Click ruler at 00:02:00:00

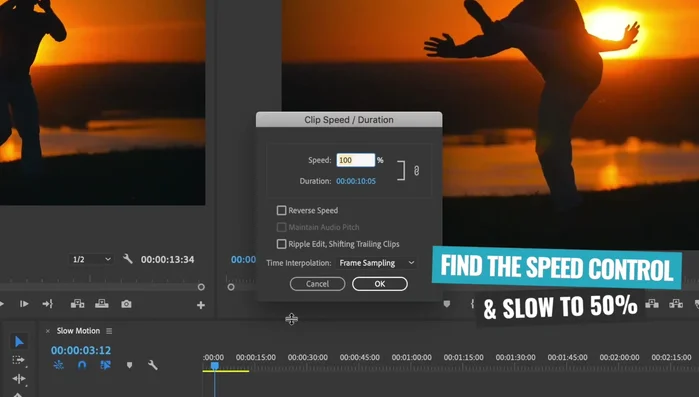(619, 357)
